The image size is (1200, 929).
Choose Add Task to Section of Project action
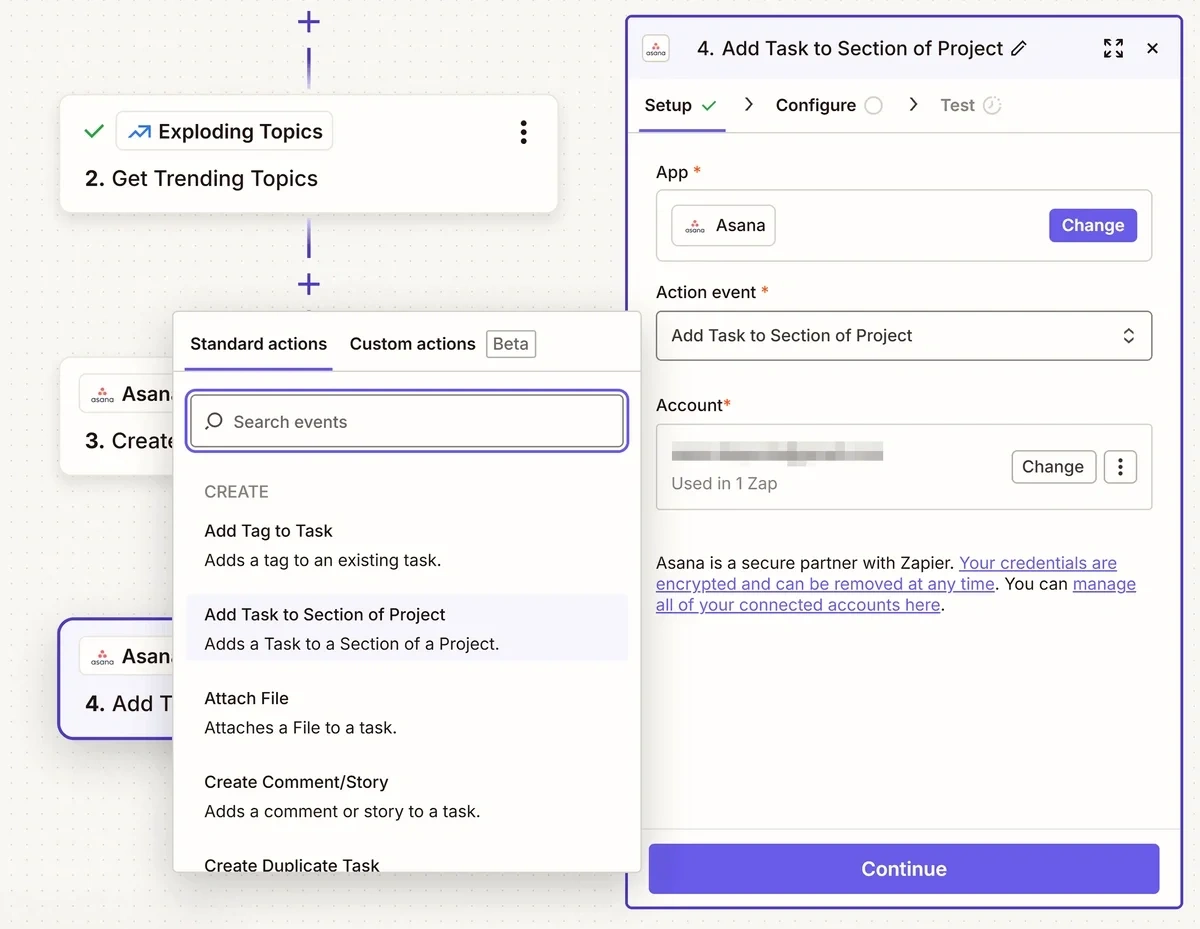pos(407,628)
